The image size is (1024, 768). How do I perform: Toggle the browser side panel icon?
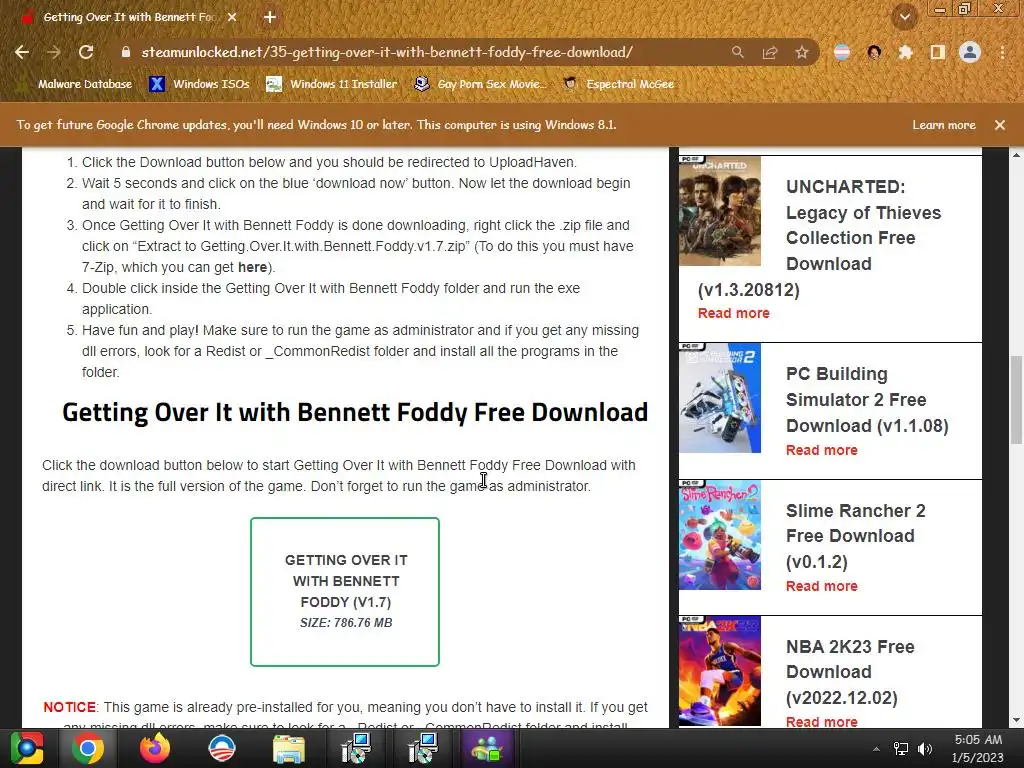point(938,52)
